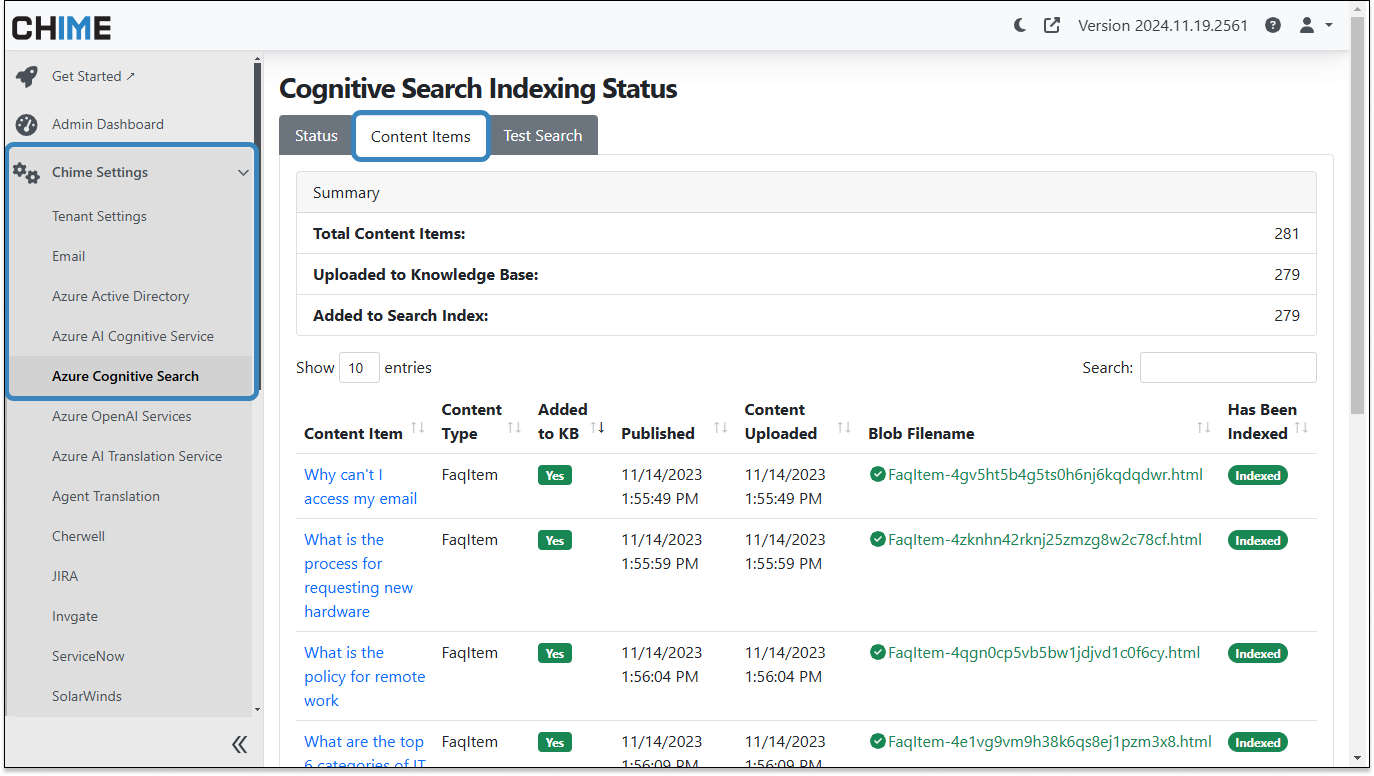
Task: Toggle dark mode moon icon
Action: point(1020,26)
